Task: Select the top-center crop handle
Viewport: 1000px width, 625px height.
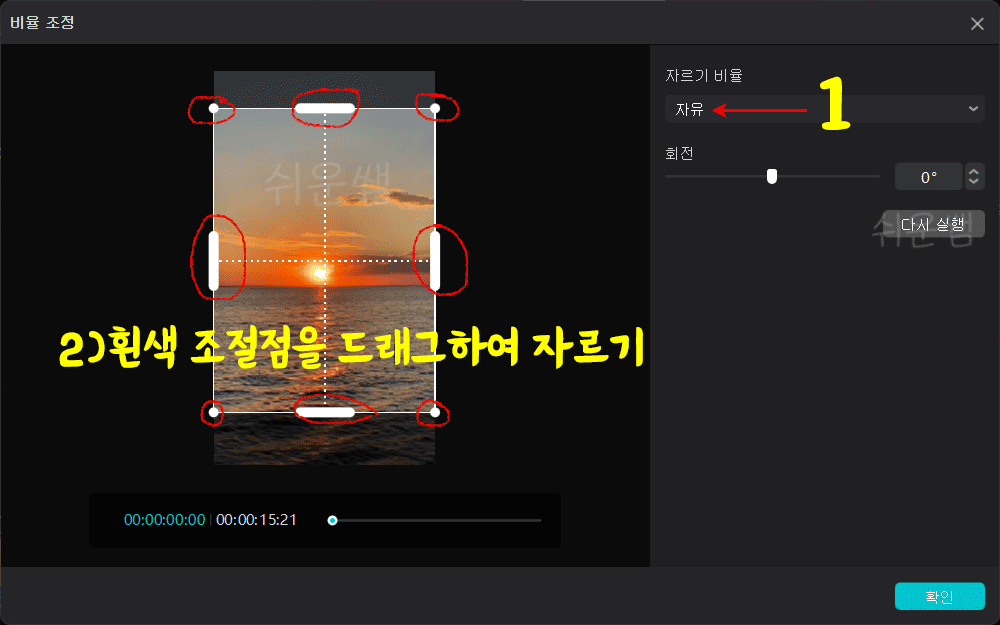Action: (325, 107)
